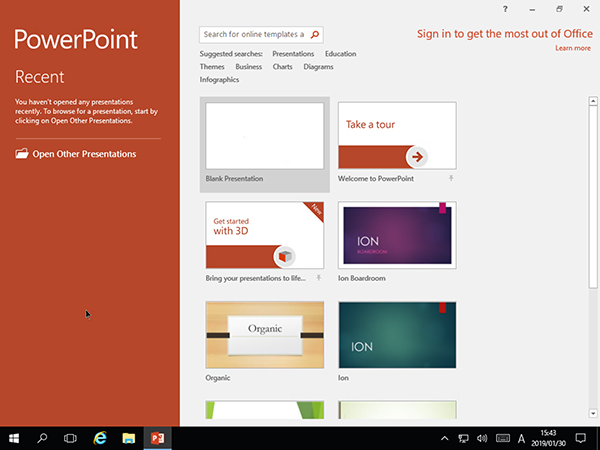Image resolution: width=600 pixels, height=450 pixels.
Task: Click the folder icon for Open Other Presentations
Action: tap(22, 154)
